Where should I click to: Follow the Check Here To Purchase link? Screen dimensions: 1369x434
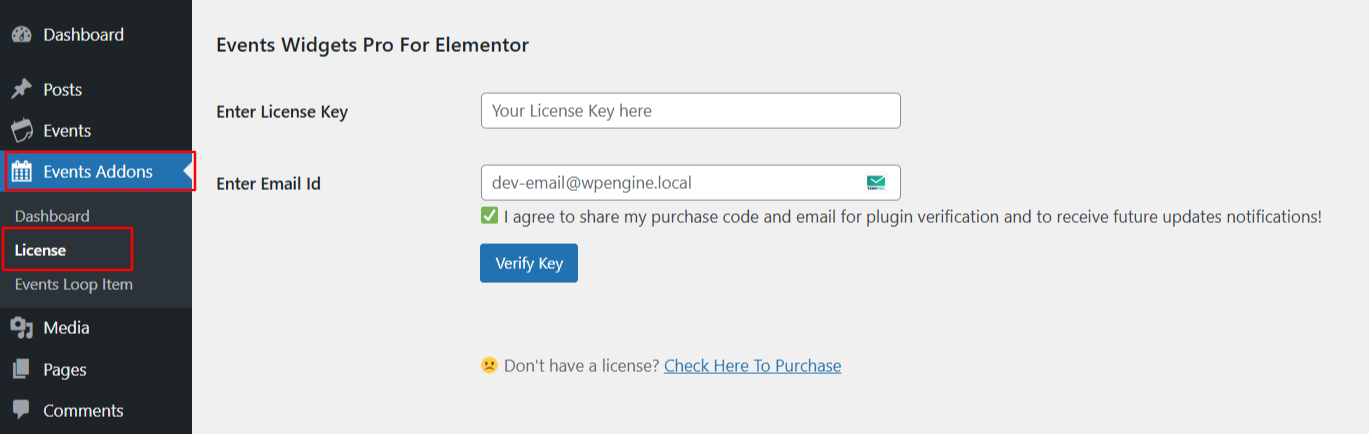752,366
